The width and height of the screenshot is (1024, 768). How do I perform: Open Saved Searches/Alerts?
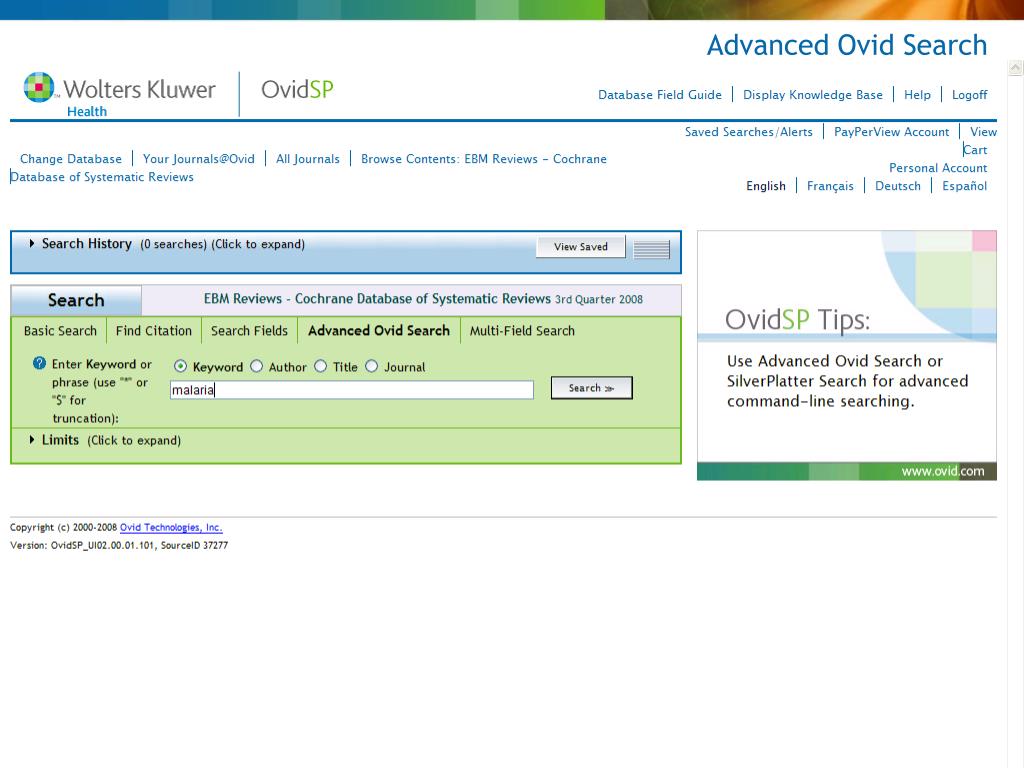point(748,132)
